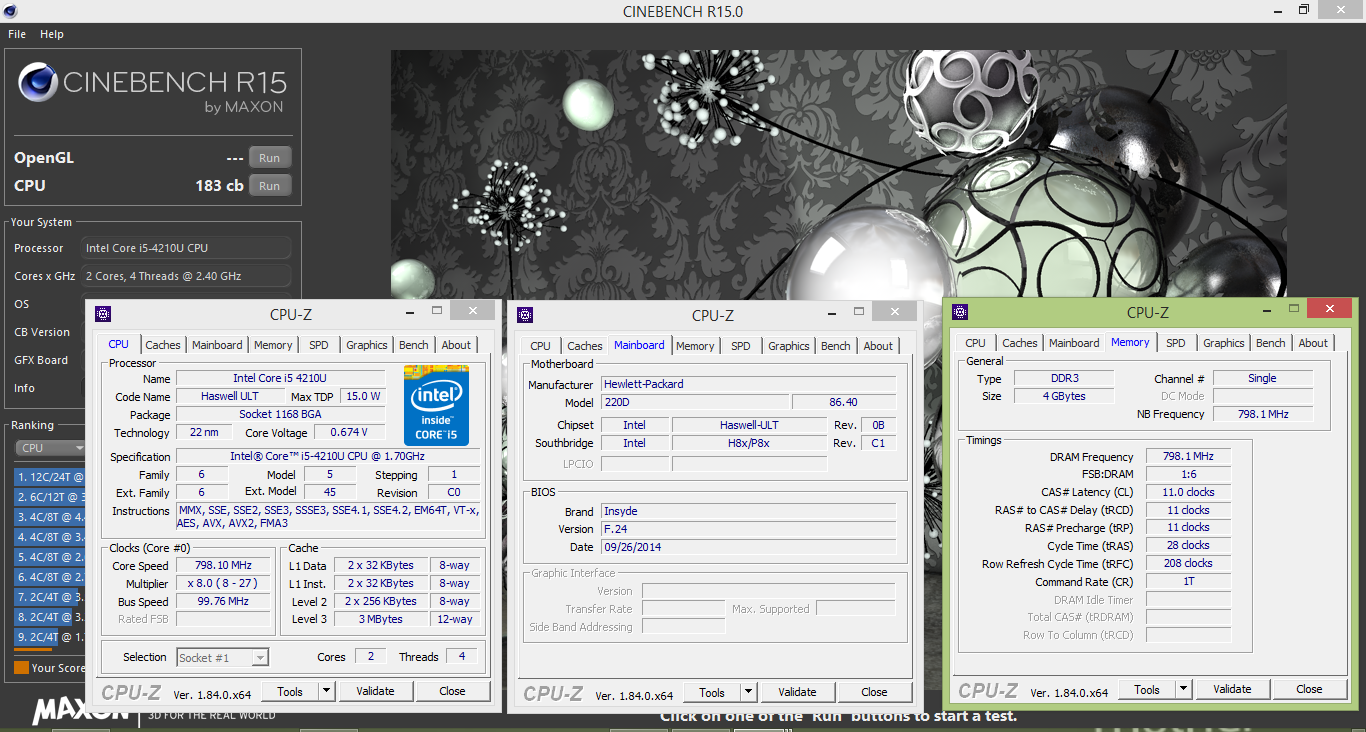Screen dimensions: 1366x732
Task: Switch to Mainboard tab in first CPU-Z window
Action: coord(217,345)
